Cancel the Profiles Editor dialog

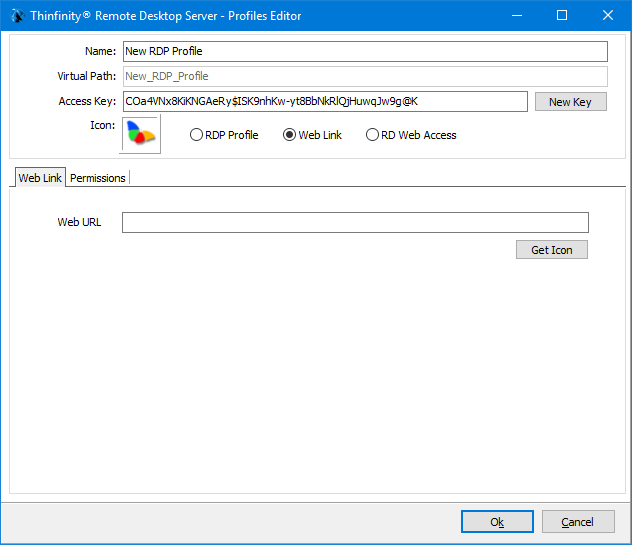578,522
